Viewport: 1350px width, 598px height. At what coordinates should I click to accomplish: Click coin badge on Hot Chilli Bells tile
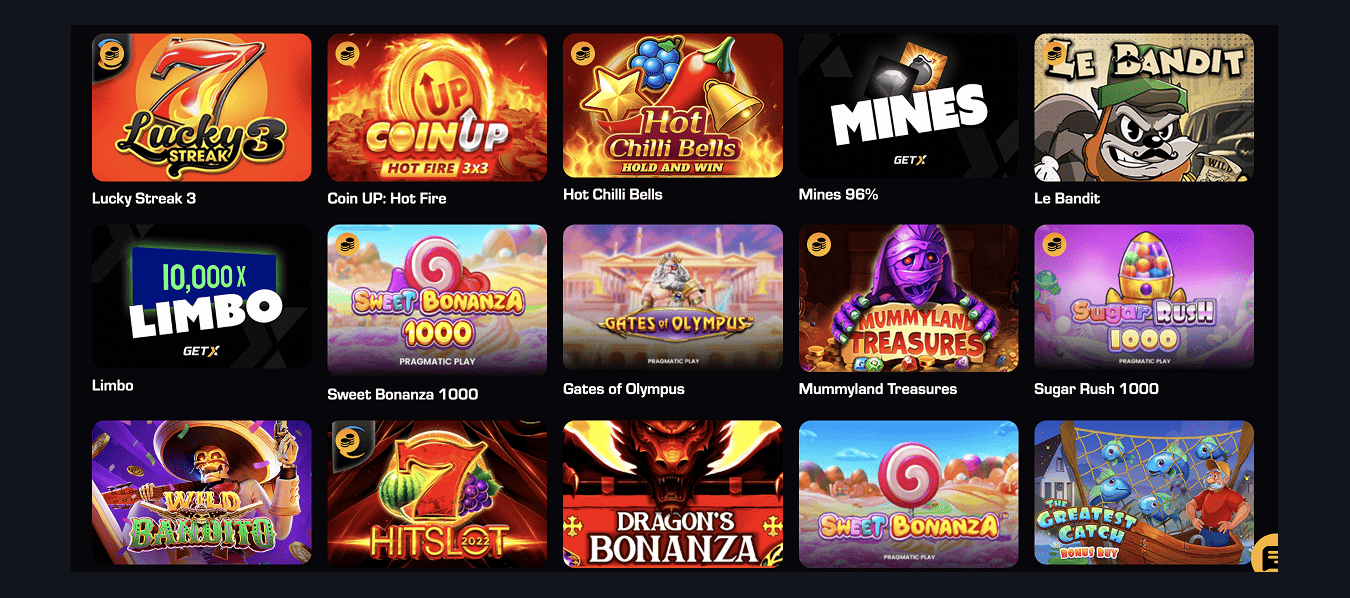click(x=581, y=52)
